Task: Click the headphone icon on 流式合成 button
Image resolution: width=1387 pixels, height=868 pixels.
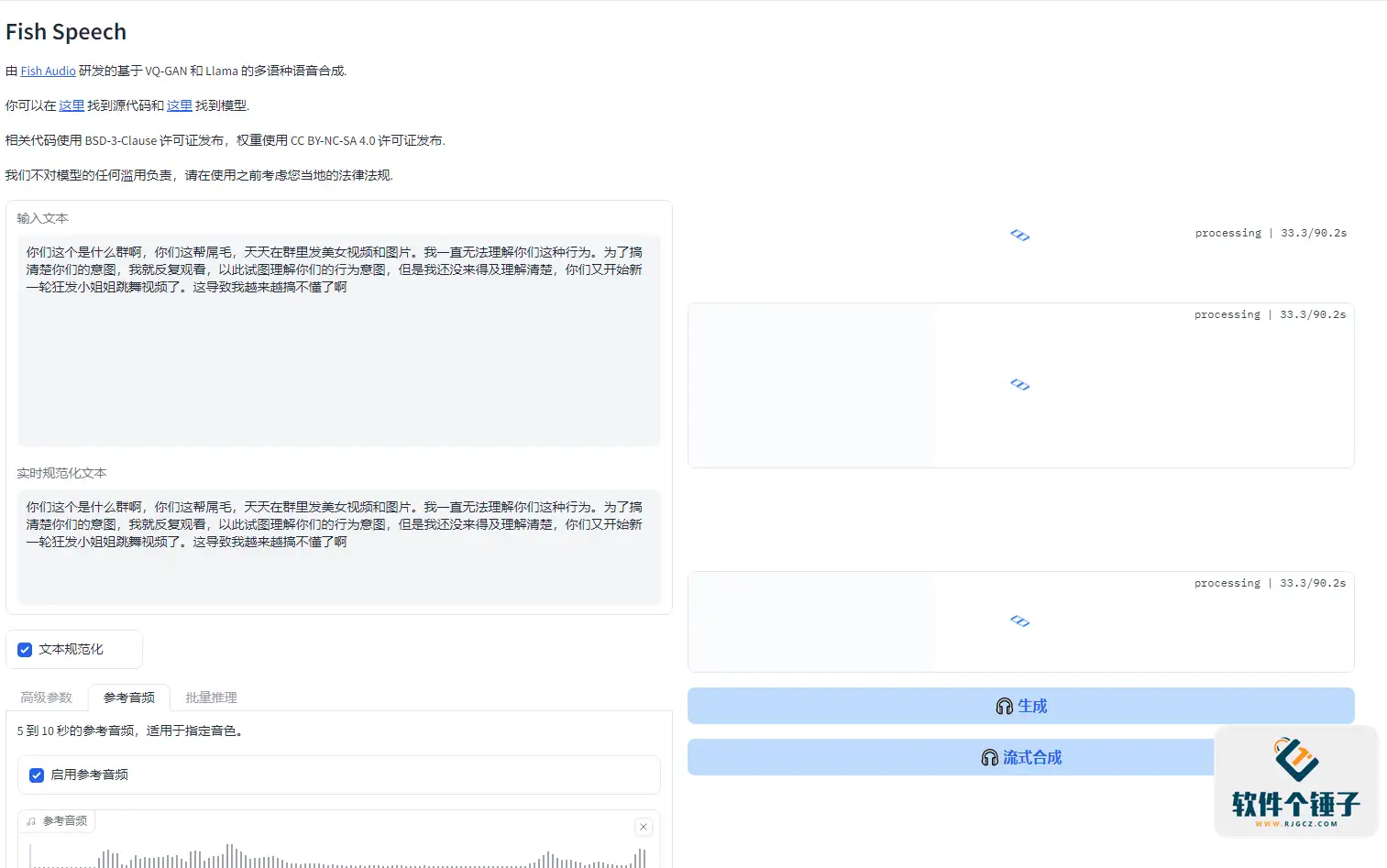Action: tap(990, 757)
